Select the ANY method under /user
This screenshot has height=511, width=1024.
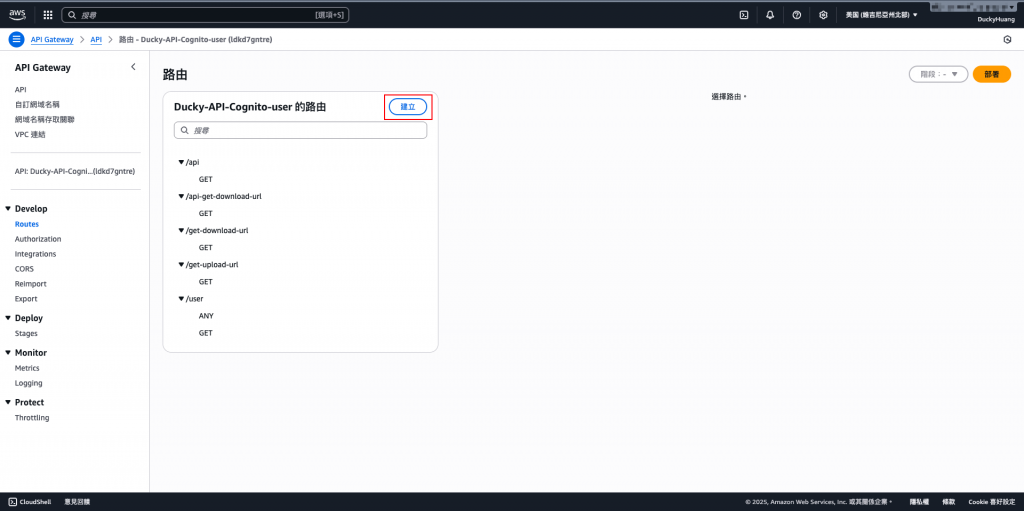pyautogui.click(x=206, y=316)
